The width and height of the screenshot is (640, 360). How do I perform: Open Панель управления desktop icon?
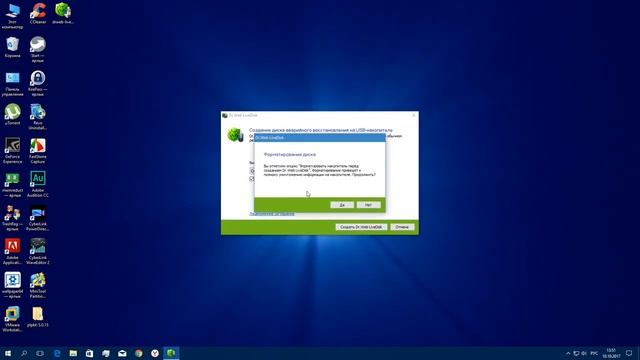point(13,83)
